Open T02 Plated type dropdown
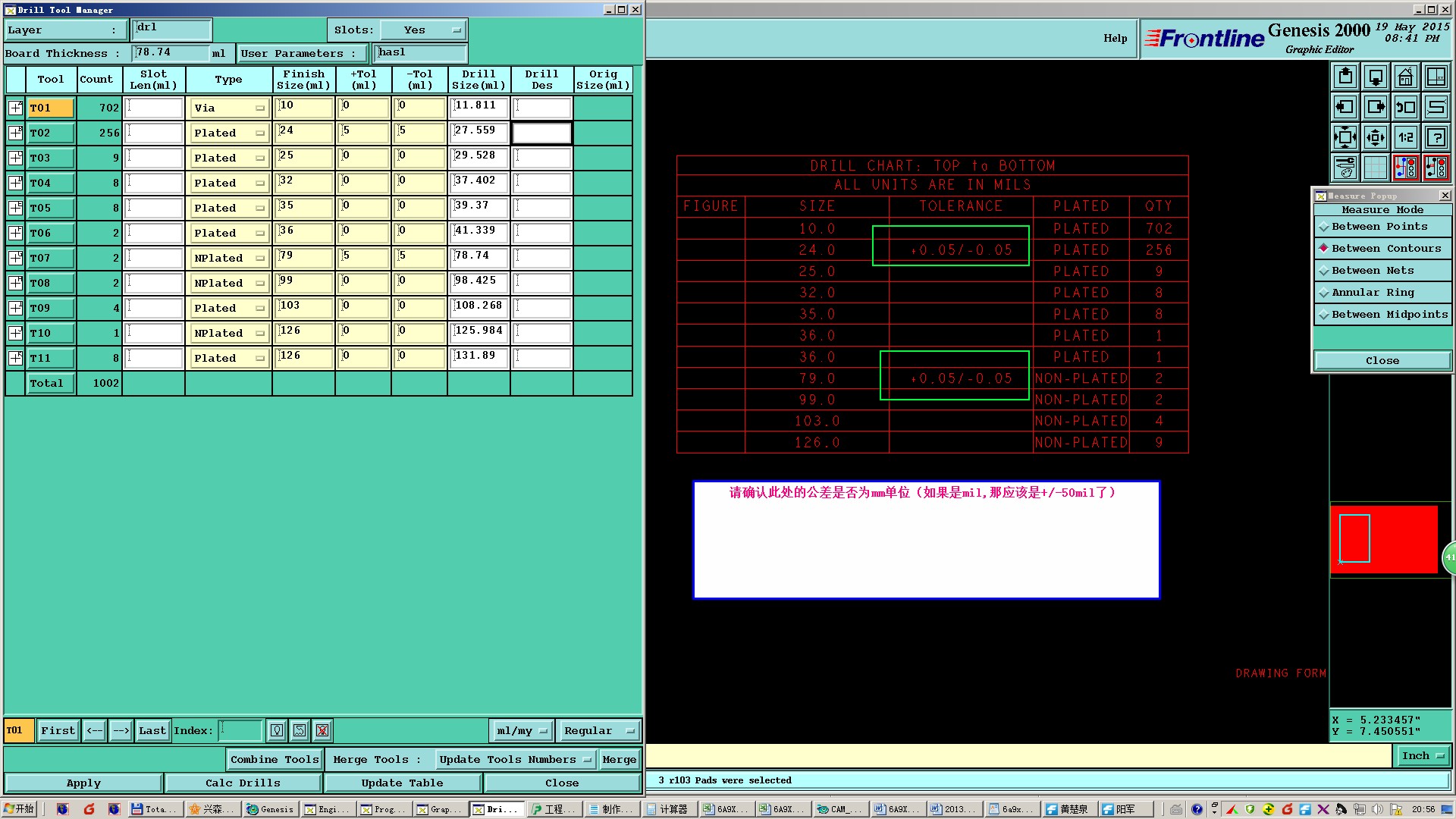This screenshot has height=819, width=1456. 229,133
